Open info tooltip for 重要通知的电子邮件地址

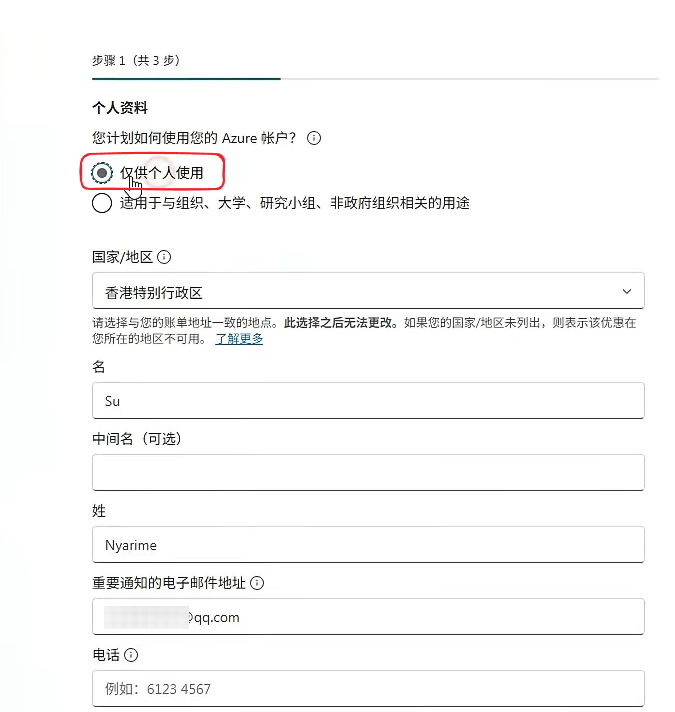tap(257, 583)
